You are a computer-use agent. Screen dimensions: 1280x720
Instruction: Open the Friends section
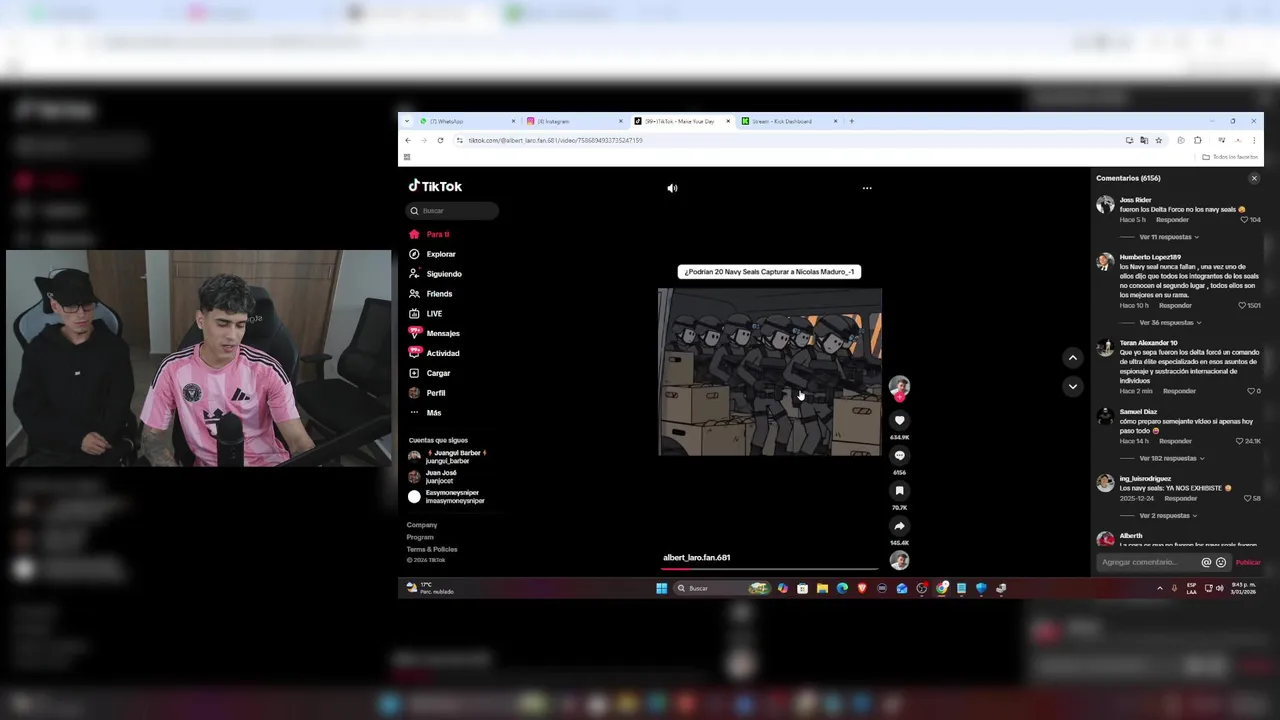point(430,294)
